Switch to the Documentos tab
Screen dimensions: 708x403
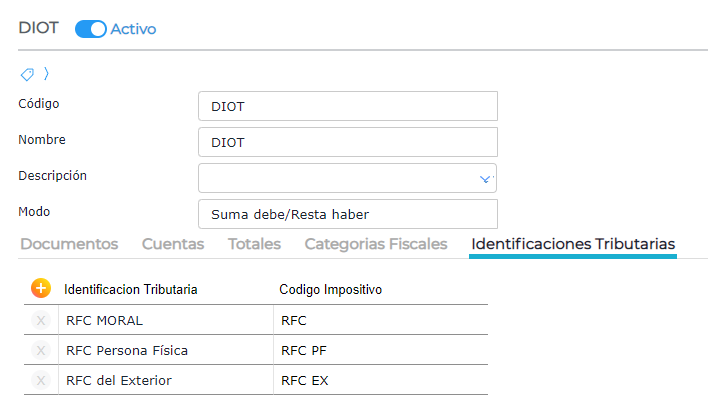click(x=69, y=244)
